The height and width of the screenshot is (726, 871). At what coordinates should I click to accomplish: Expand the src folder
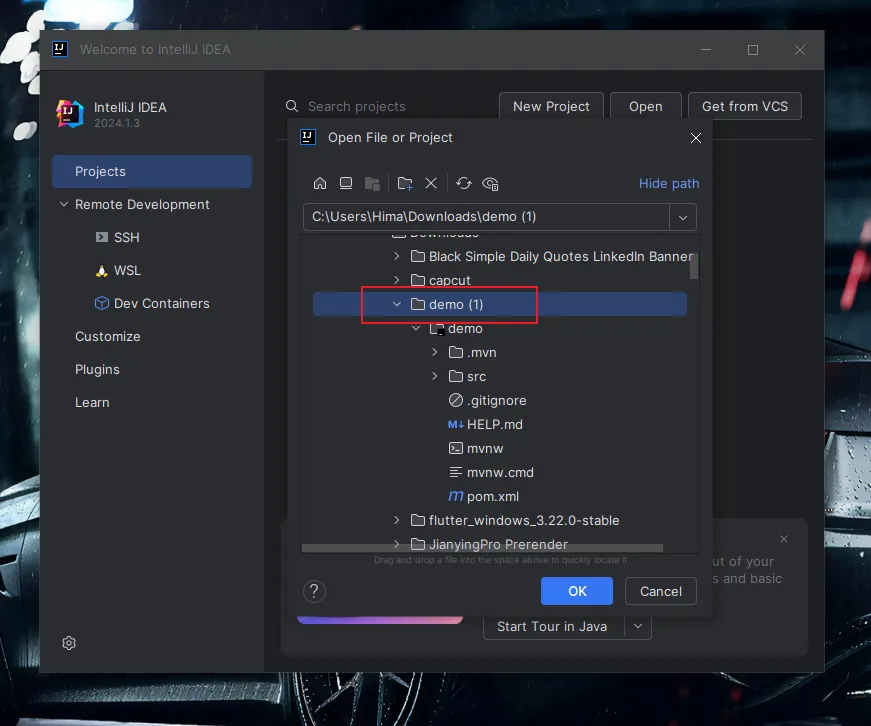tap(433, 376)
